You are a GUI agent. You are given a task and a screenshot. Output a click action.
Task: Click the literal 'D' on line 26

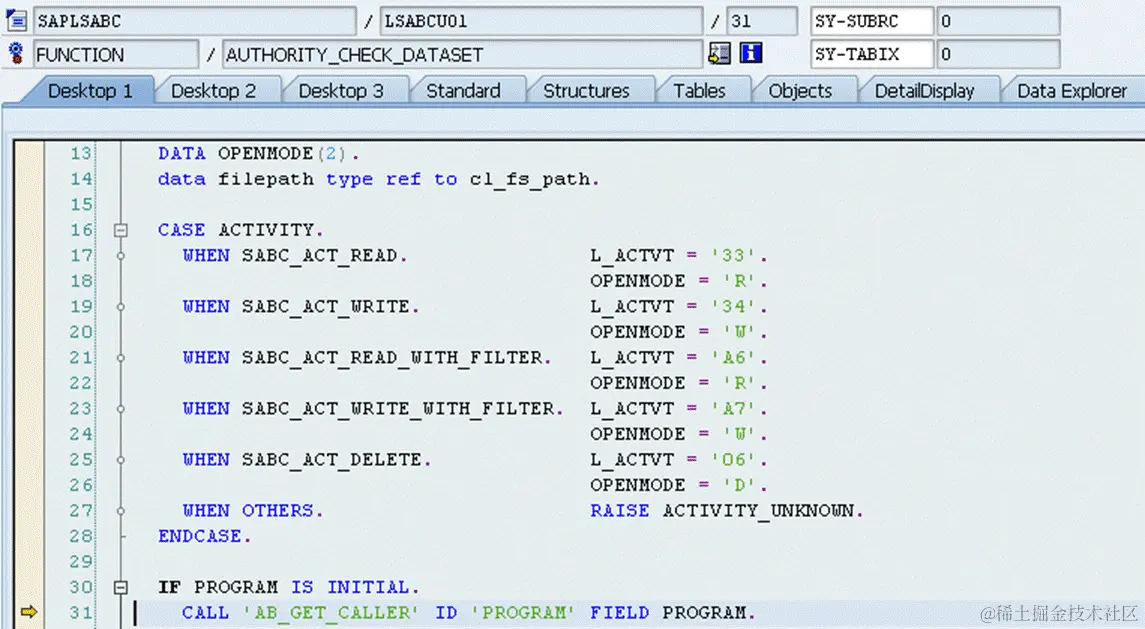click(x=740, y=485)
